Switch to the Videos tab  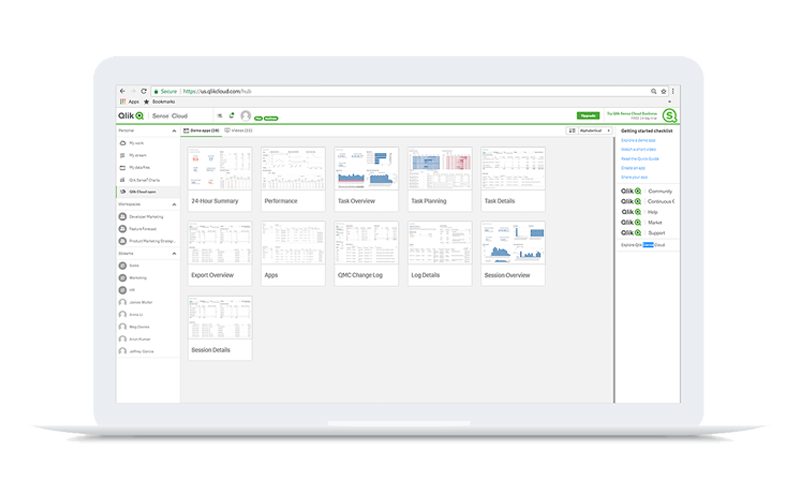(x=239, y=131)
